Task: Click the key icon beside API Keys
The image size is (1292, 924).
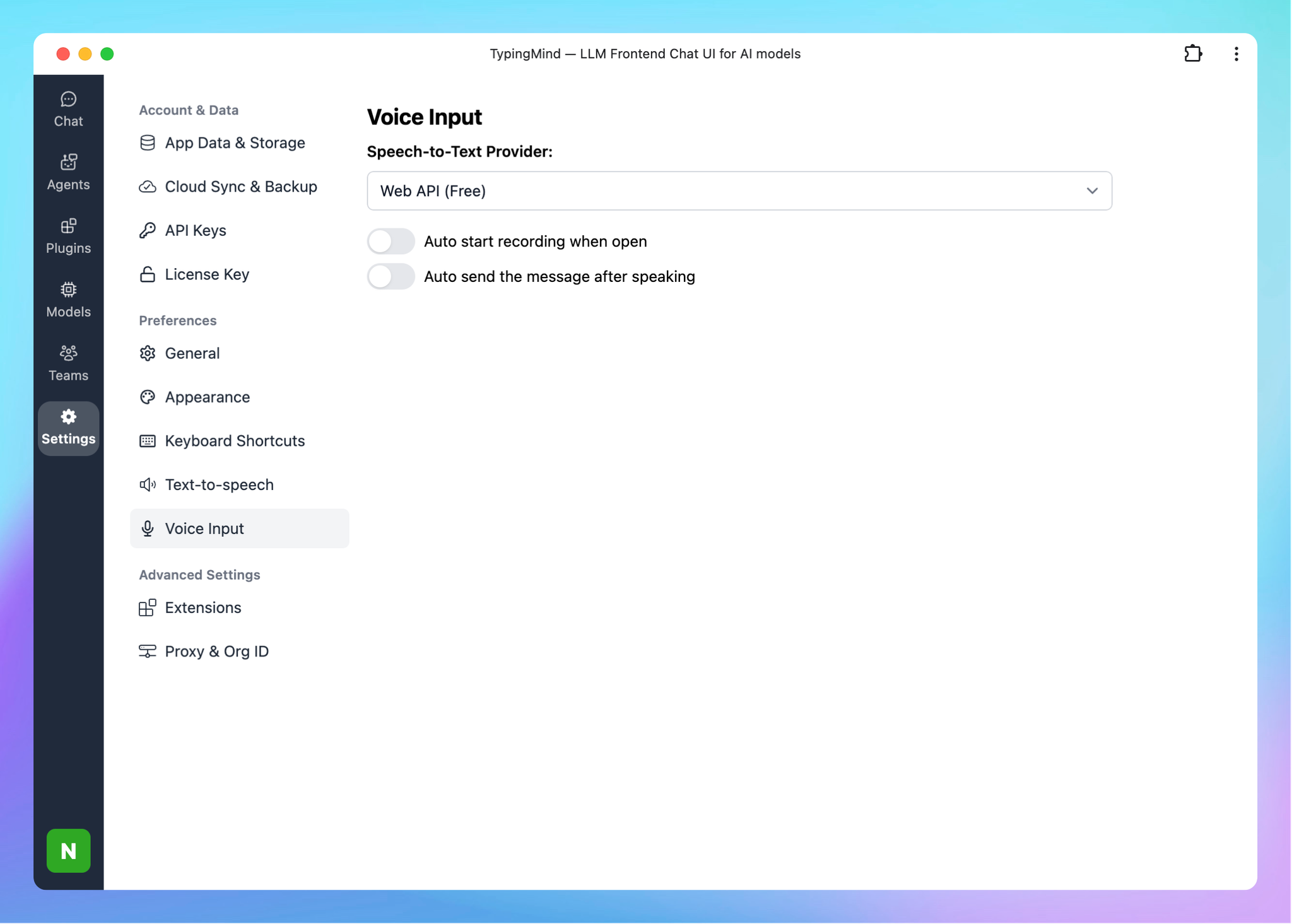Action: (148, 230)
